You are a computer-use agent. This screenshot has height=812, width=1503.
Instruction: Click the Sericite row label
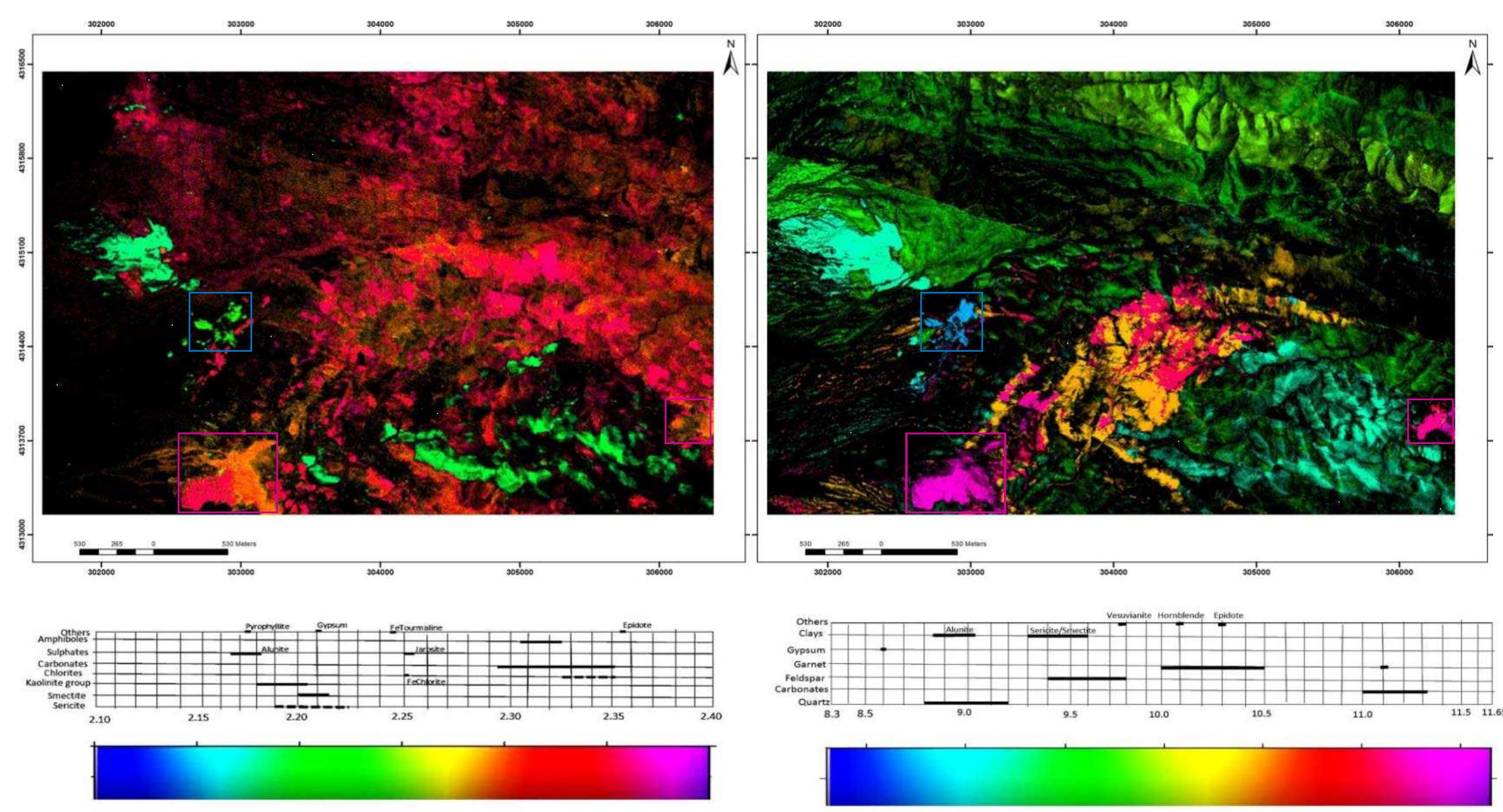point(69,705)
